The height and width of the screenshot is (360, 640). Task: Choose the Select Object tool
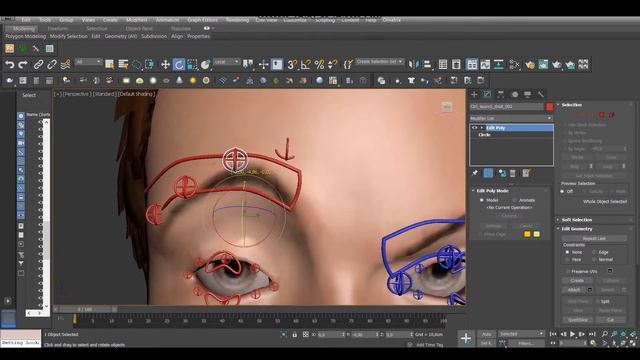coord(109,64)
